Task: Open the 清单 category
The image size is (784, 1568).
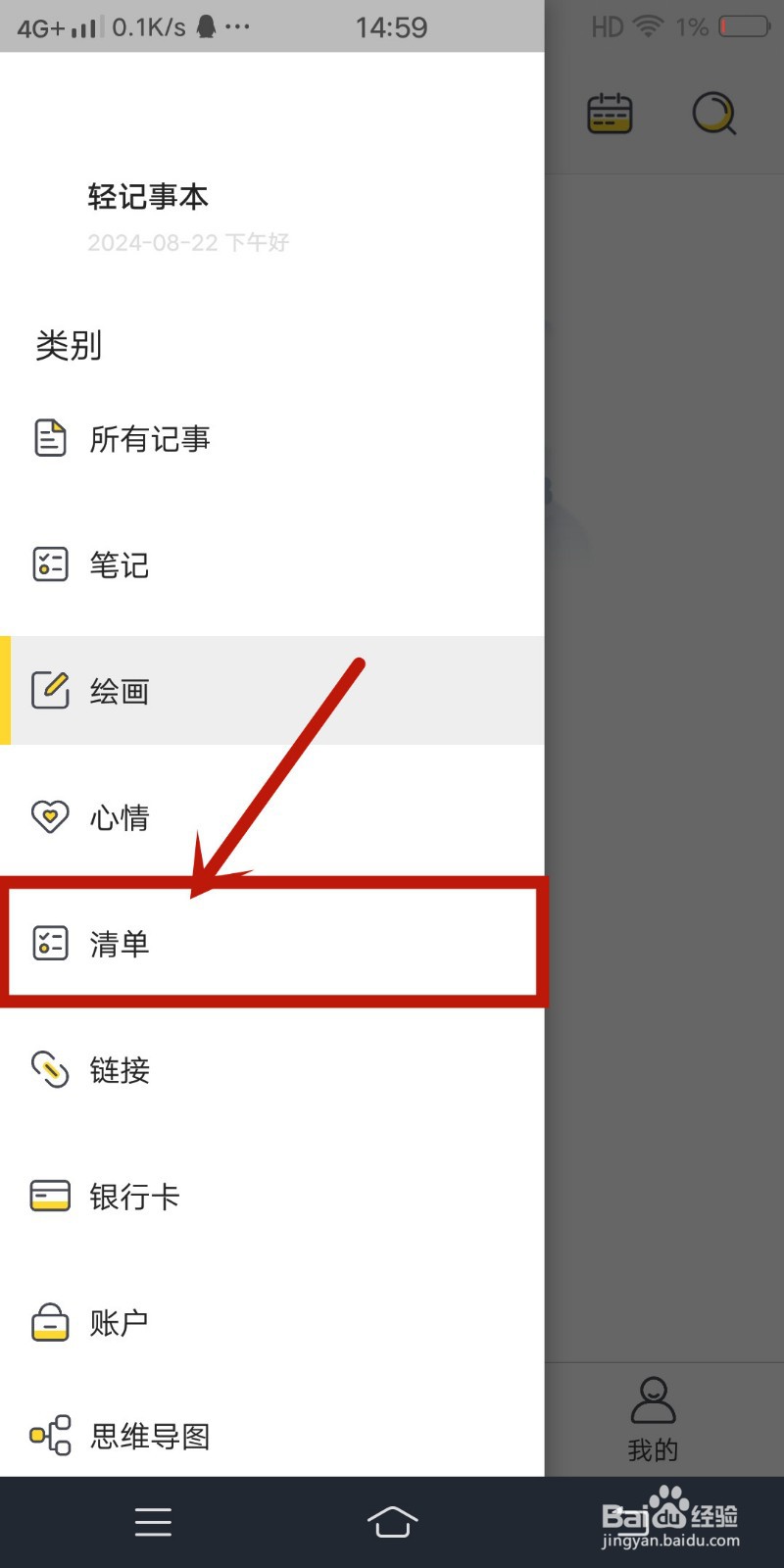Action: (272, 943)
